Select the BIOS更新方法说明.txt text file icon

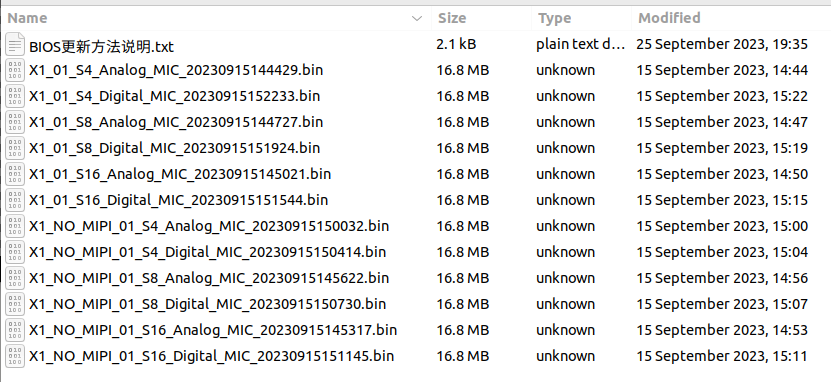click(x=15, y=45)
